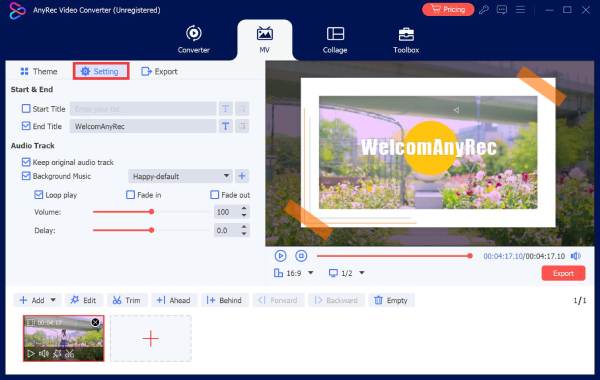
Task: Select the video clip thumbnail
Action: [64, 338]
